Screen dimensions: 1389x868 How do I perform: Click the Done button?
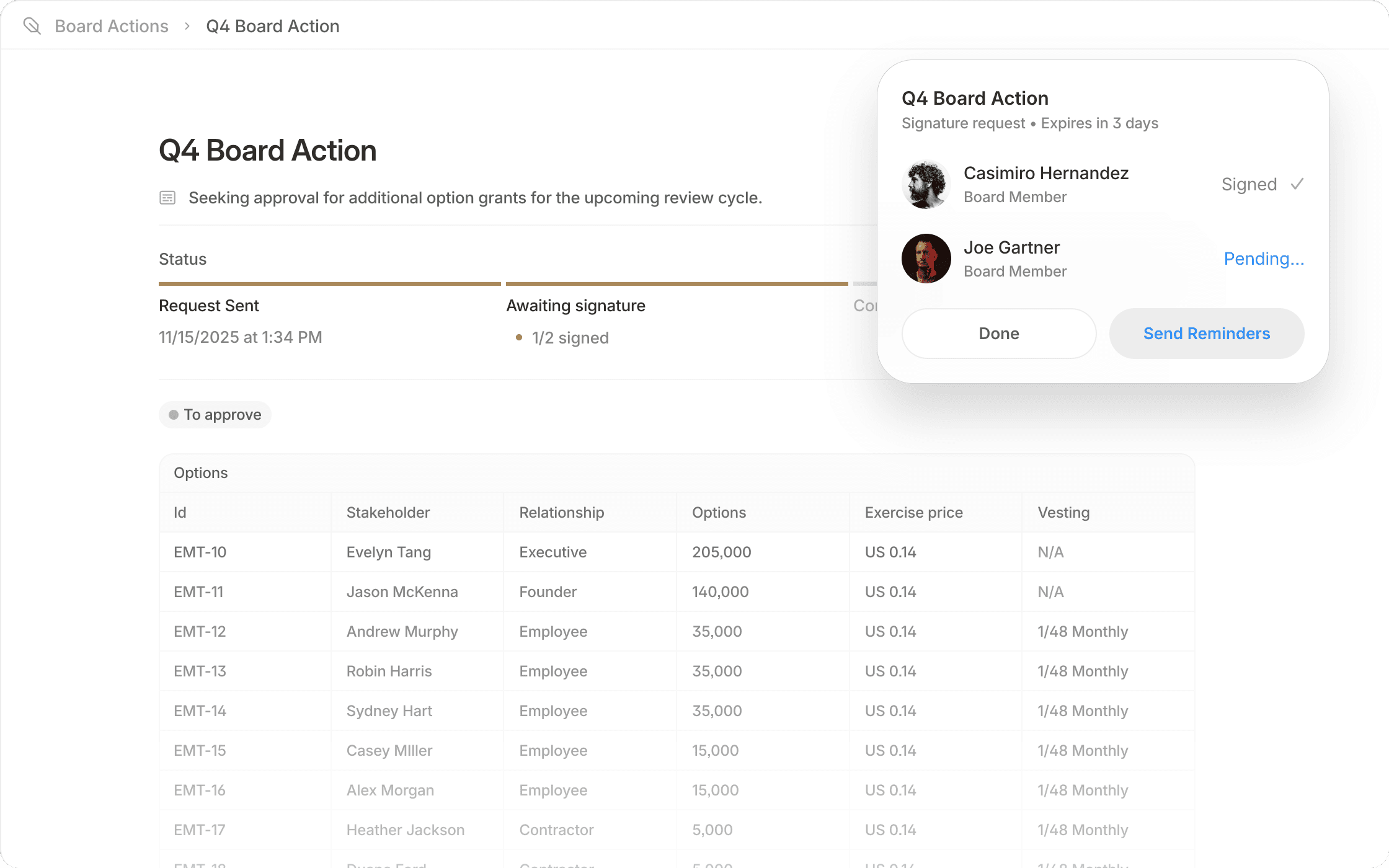coord(998,334)
